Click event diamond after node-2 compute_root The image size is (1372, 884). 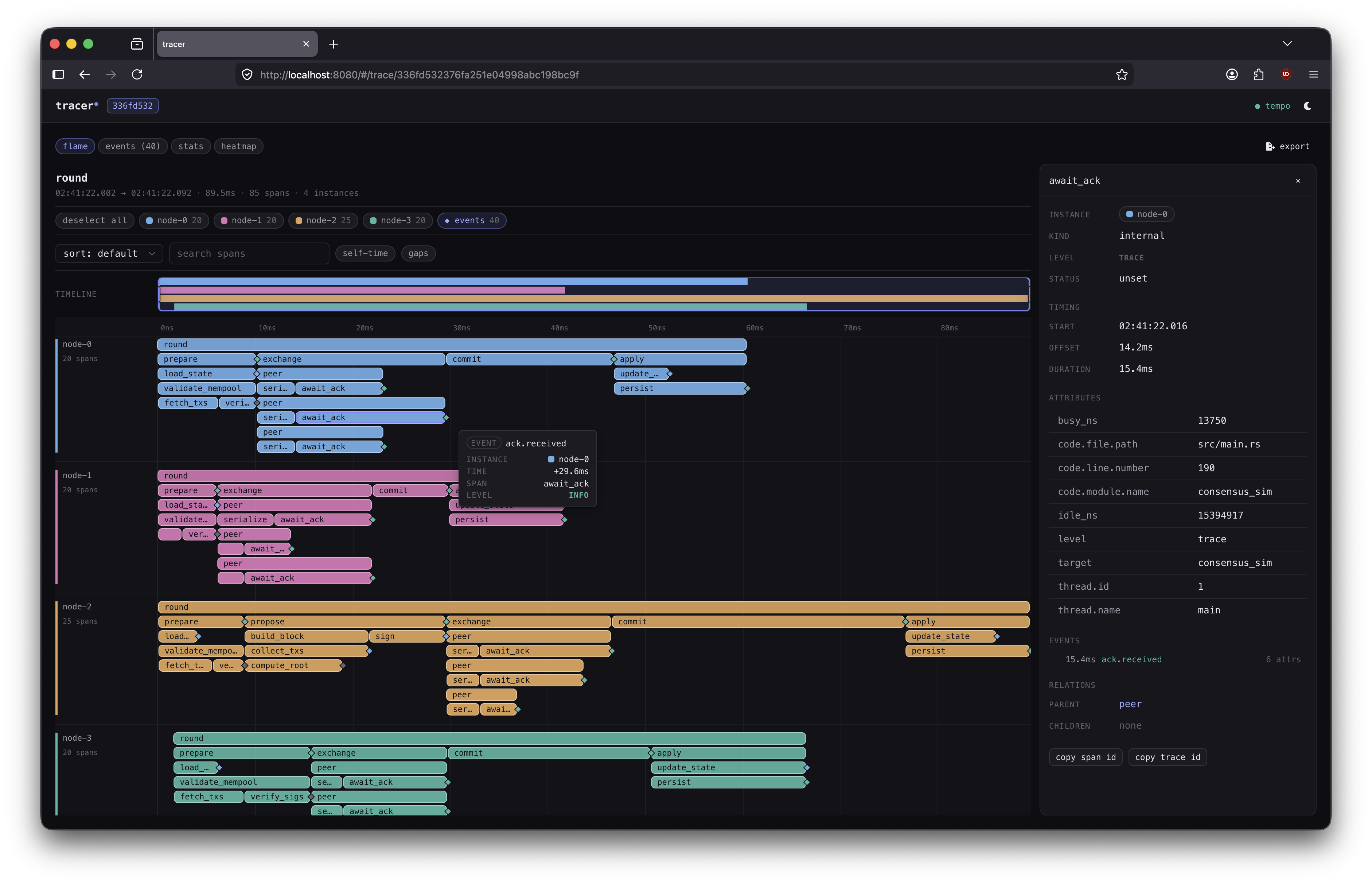pos(342,665)
